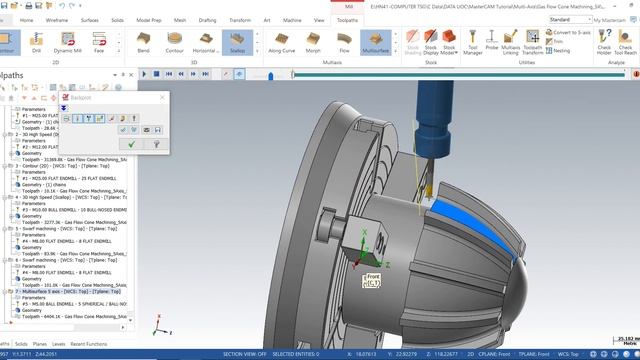
Task: Toggle yellow arc icon in Backplot dialog
Action: coord(122,119)
